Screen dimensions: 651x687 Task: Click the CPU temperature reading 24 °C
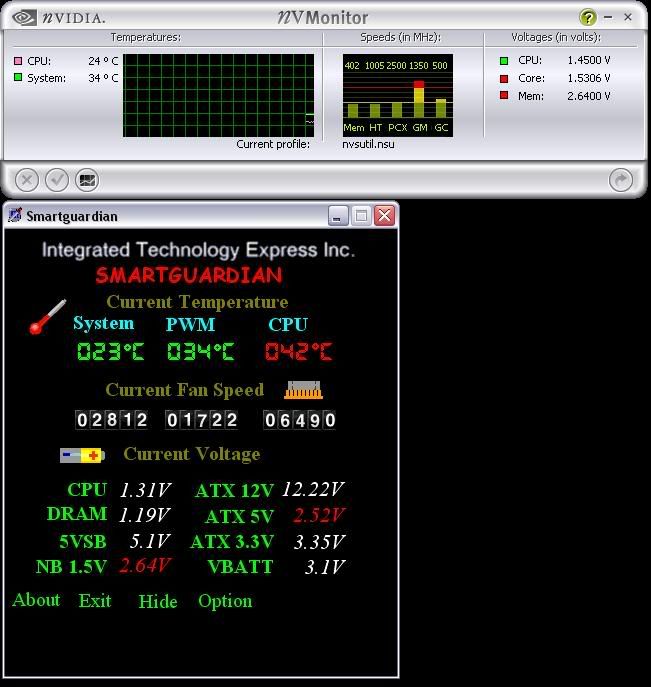coord(103,61)
